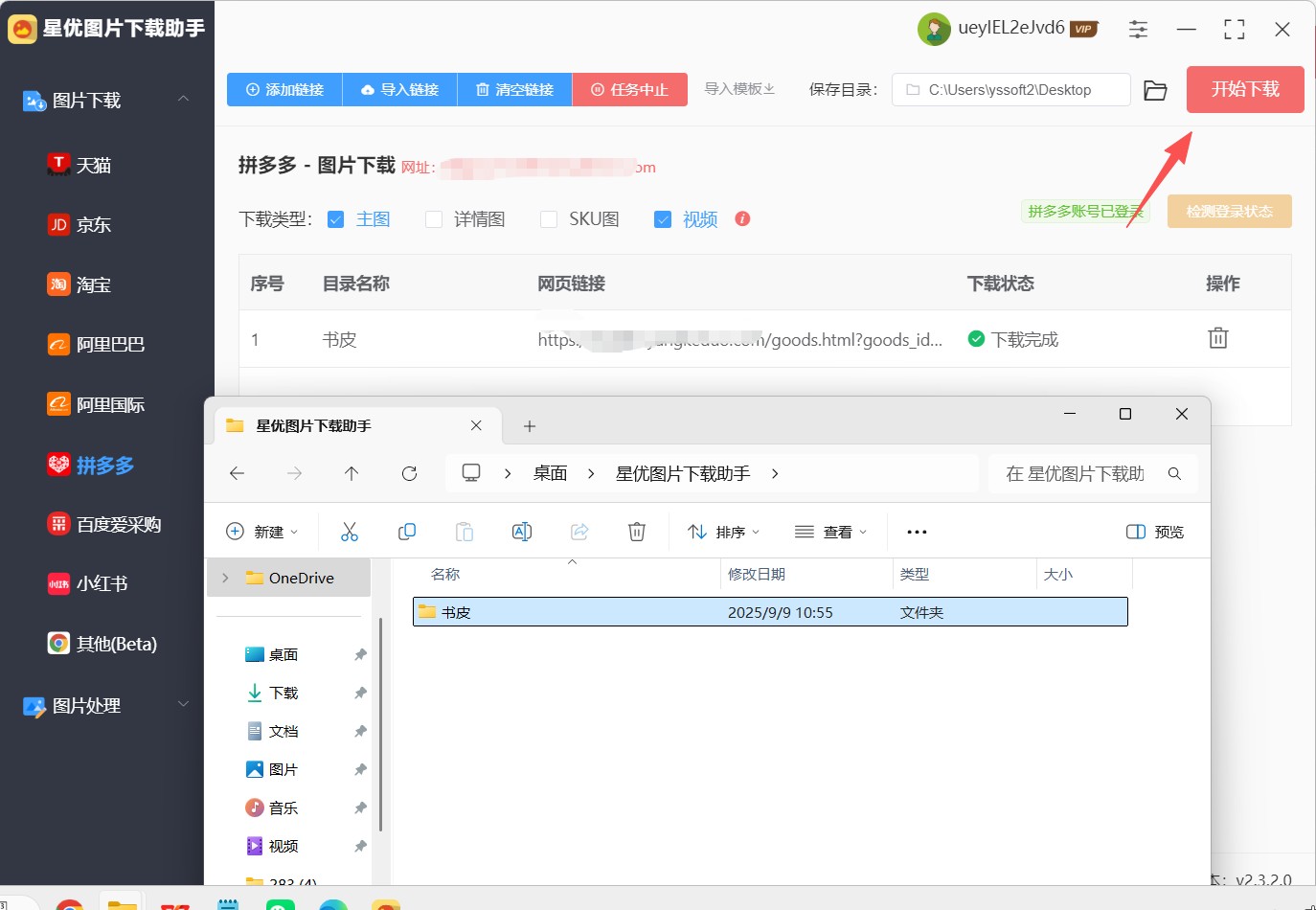Open the settings sliders icon in title bar
The image size is (1316, 910).
point(1138,30)
